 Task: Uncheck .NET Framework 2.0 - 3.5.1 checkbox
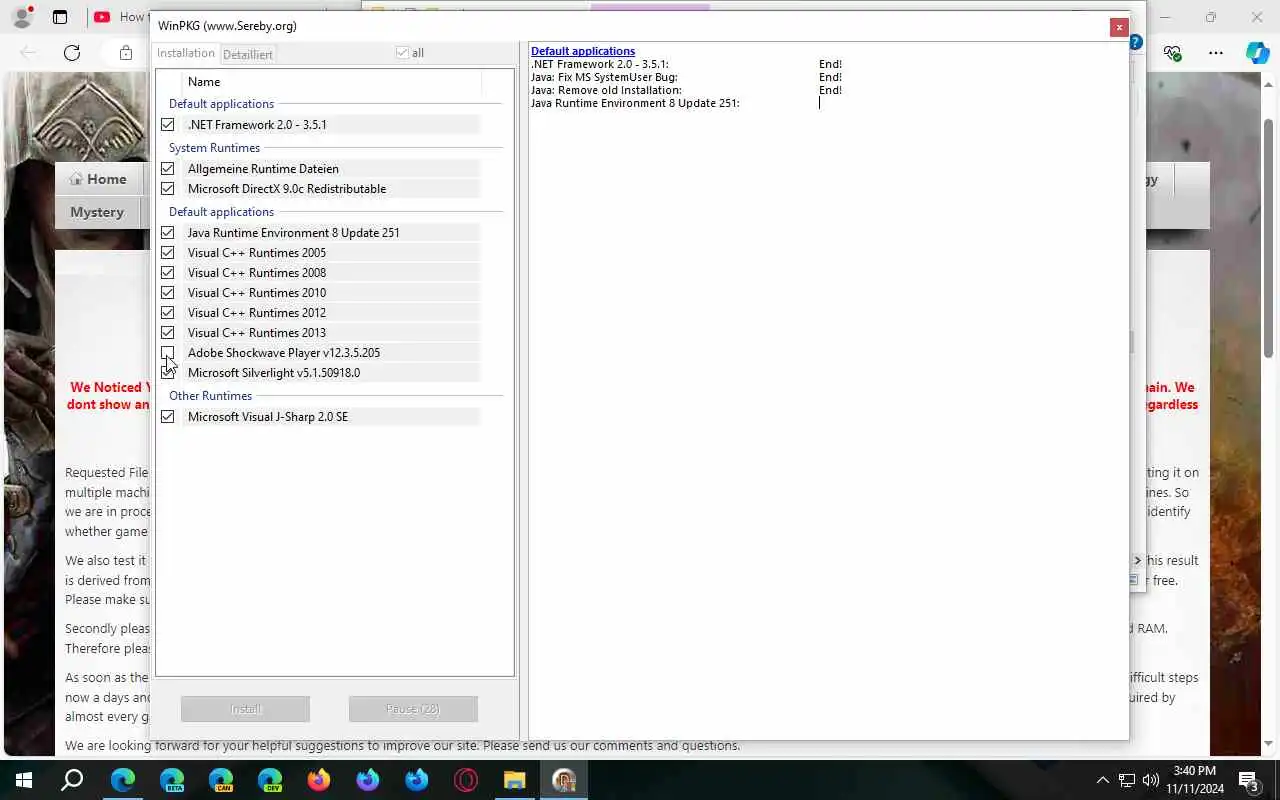point(168,125)
